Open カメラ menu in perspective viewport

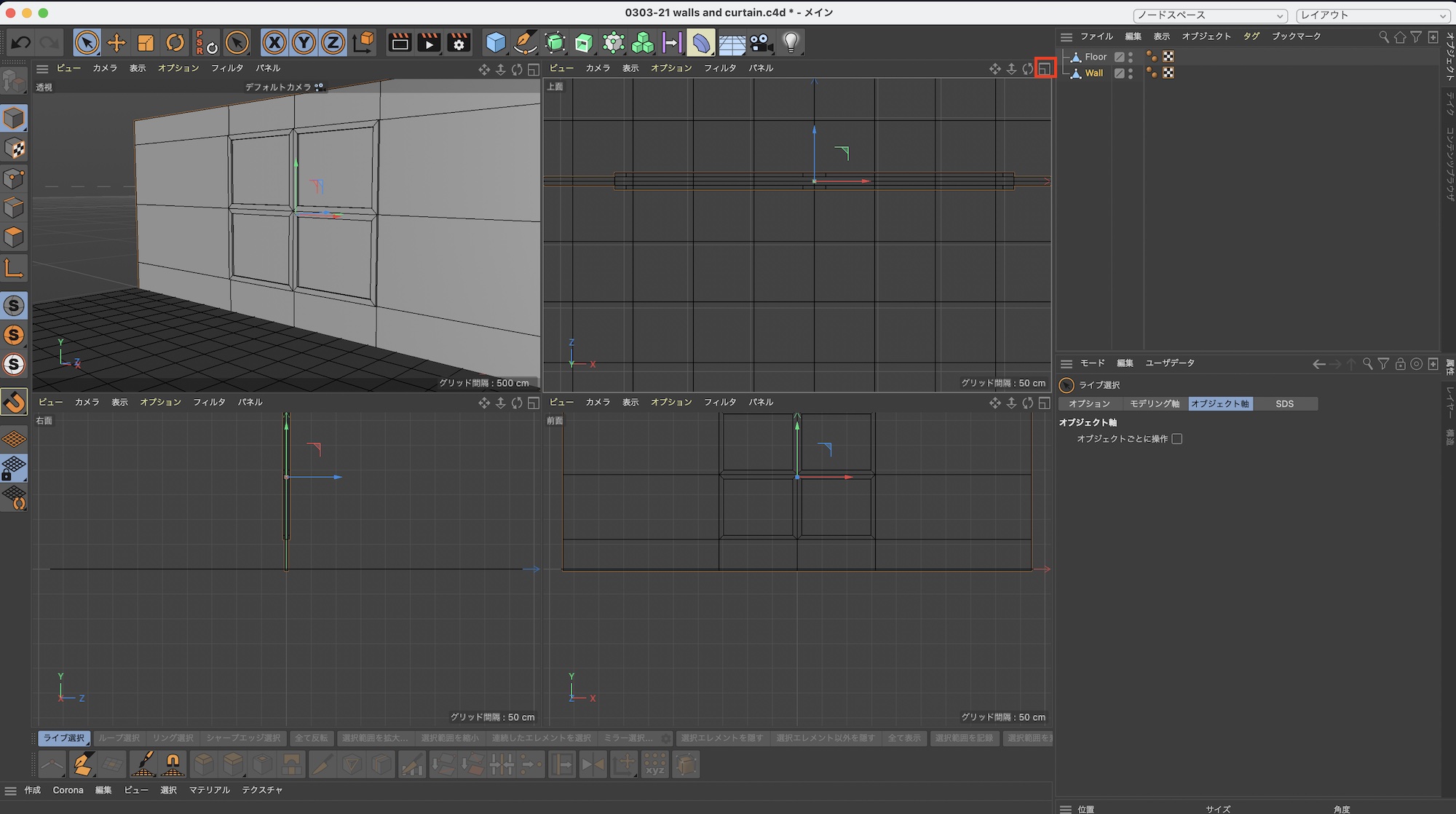(x=105, y=68)
